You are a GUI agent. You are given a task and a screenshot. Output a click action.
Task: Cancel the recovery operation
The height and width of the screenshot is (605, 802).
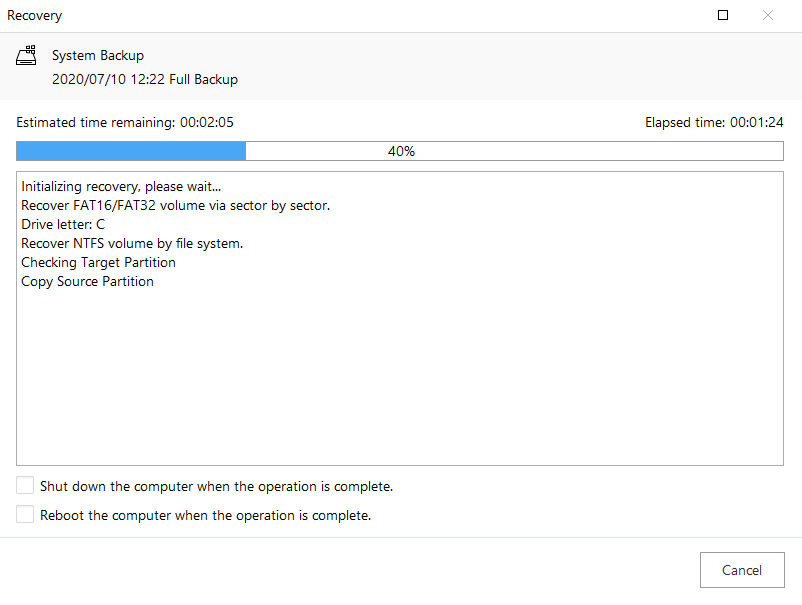pos(741,570)
